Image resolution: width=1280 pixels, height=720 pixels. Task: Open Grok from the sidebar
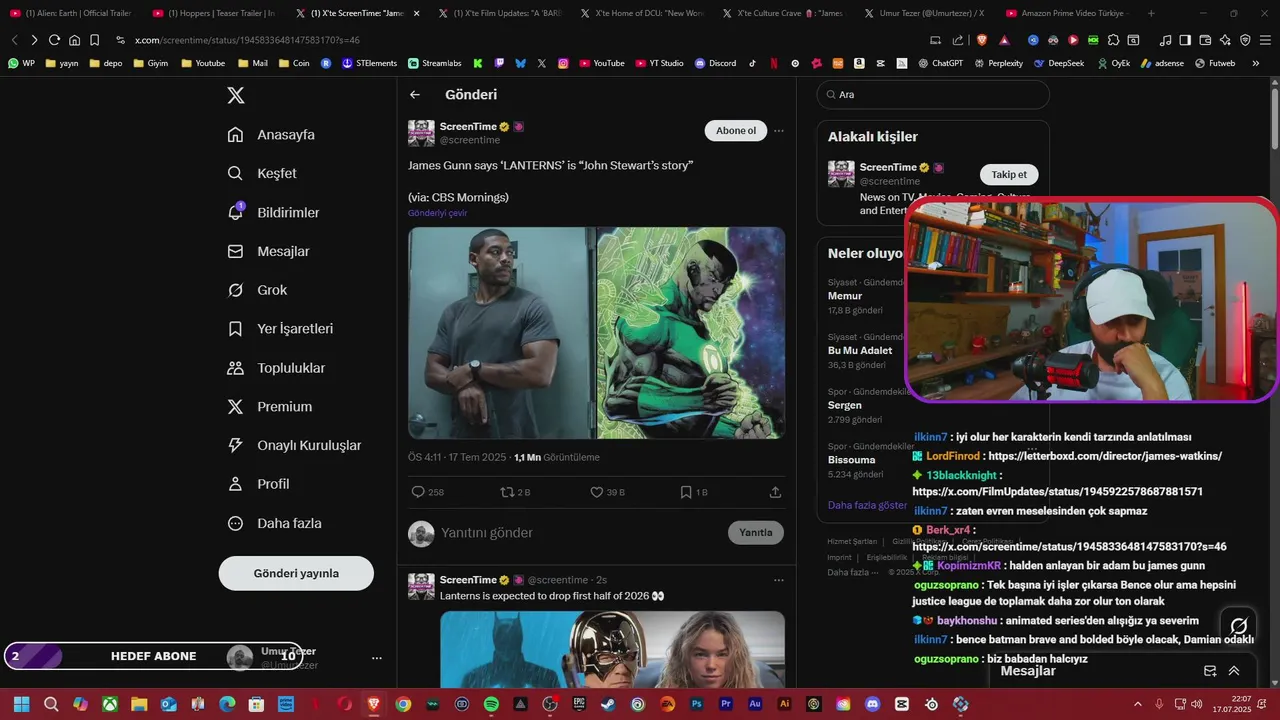[257, 290]
